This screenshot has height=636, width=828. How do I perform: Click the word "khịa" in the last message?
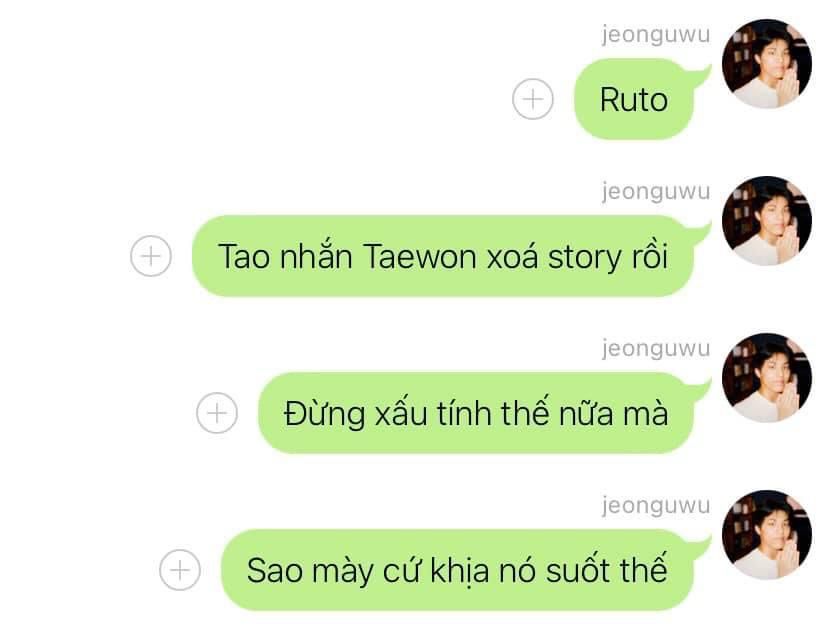pyautogui.click(x=460, y=572)
